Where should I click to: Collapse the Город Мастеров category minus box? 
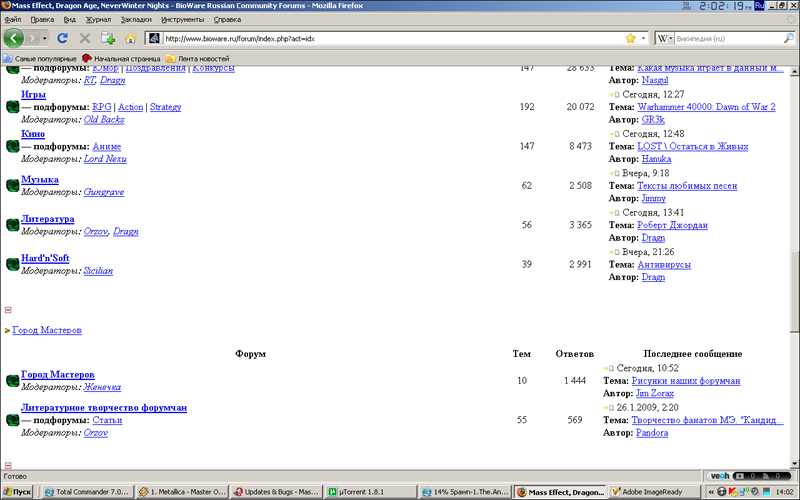[x=8, y=465]
